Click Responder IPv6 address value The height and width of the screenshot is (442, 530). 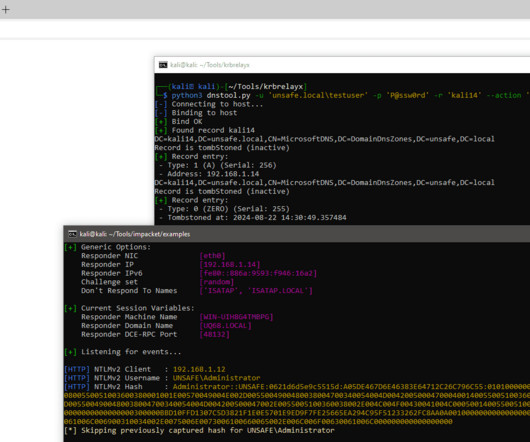(258, 273)
